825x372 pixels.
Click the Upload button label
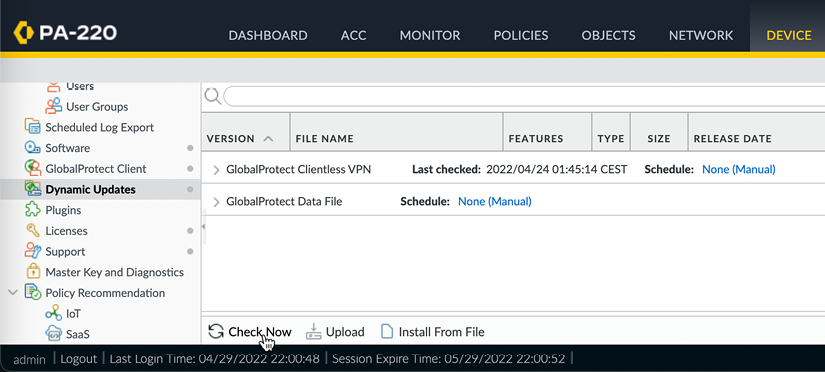(345, 332)
